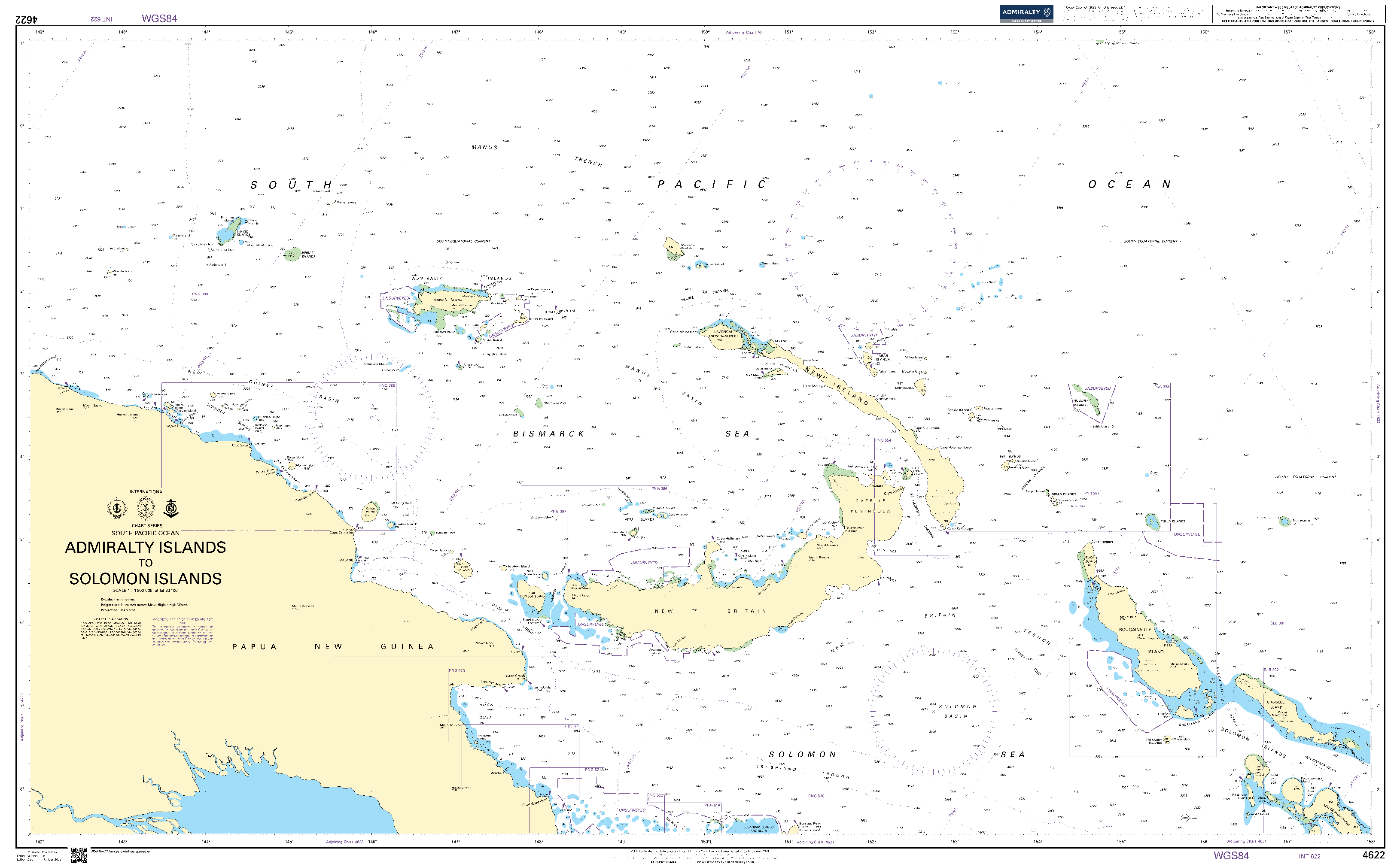Screen dimensions: 1400x864
Task: Click chart number 4622 at bottom right
Action: coord(1374,855)
